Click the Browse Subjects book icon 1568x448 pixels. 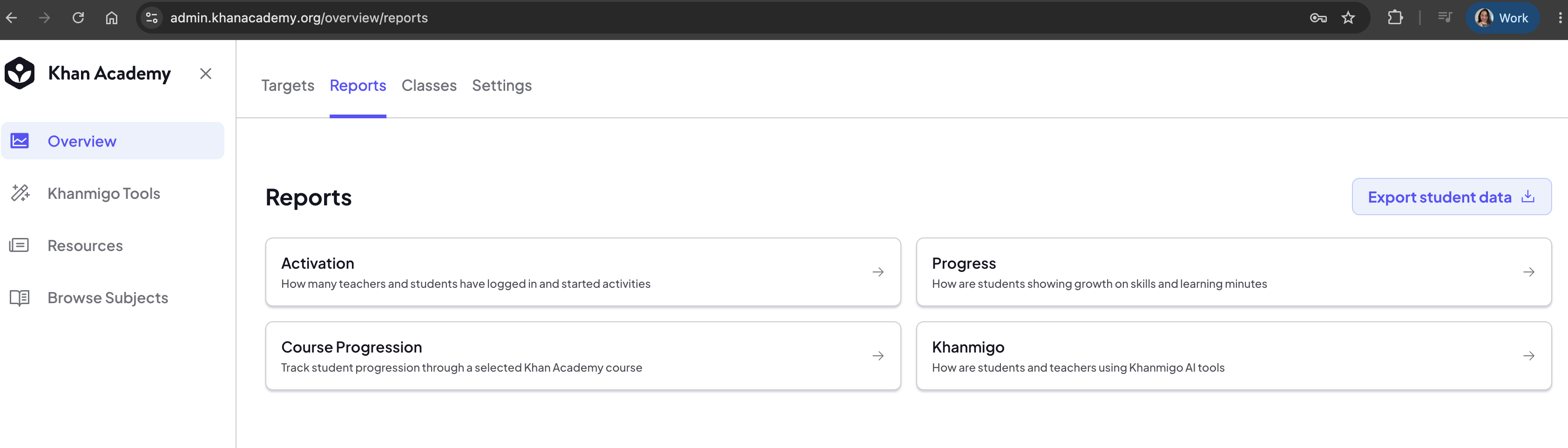pyautogui.click(x=20, y=298)
